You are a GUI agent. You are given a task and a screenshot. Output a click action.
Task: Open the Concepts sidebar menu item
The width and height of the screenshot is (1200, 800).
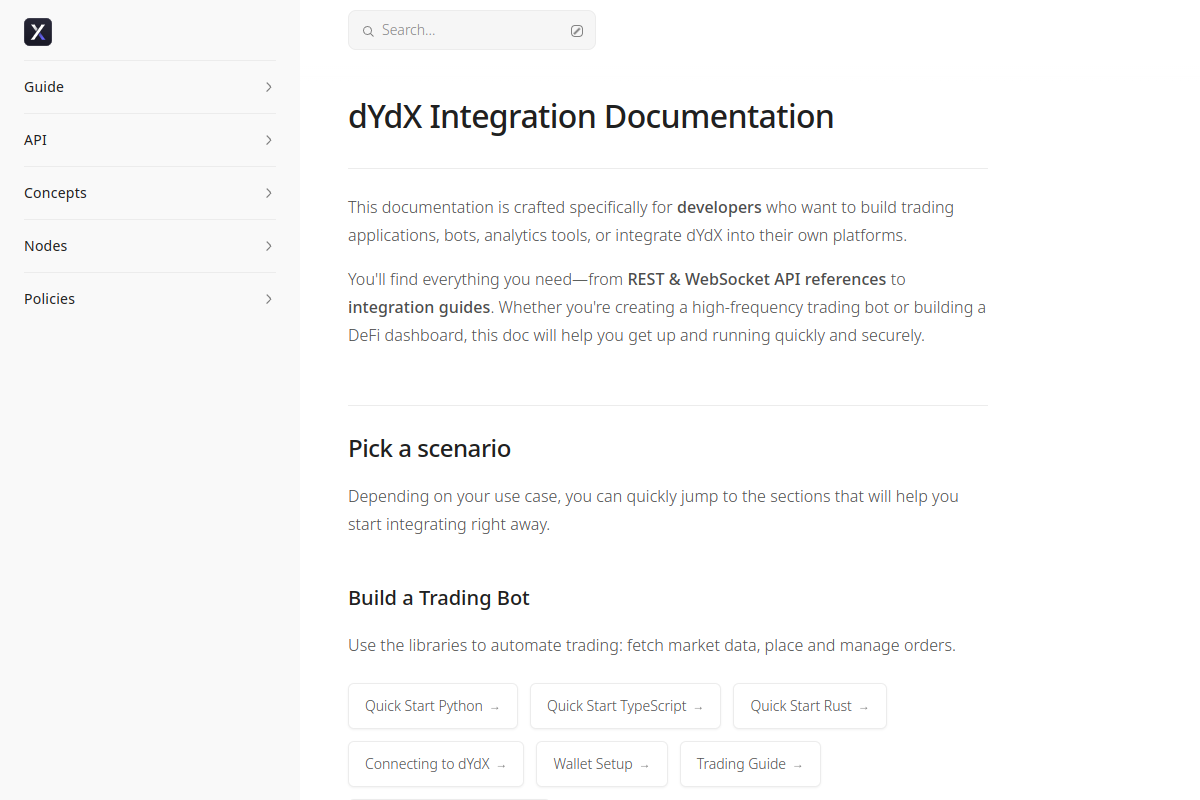150,193
